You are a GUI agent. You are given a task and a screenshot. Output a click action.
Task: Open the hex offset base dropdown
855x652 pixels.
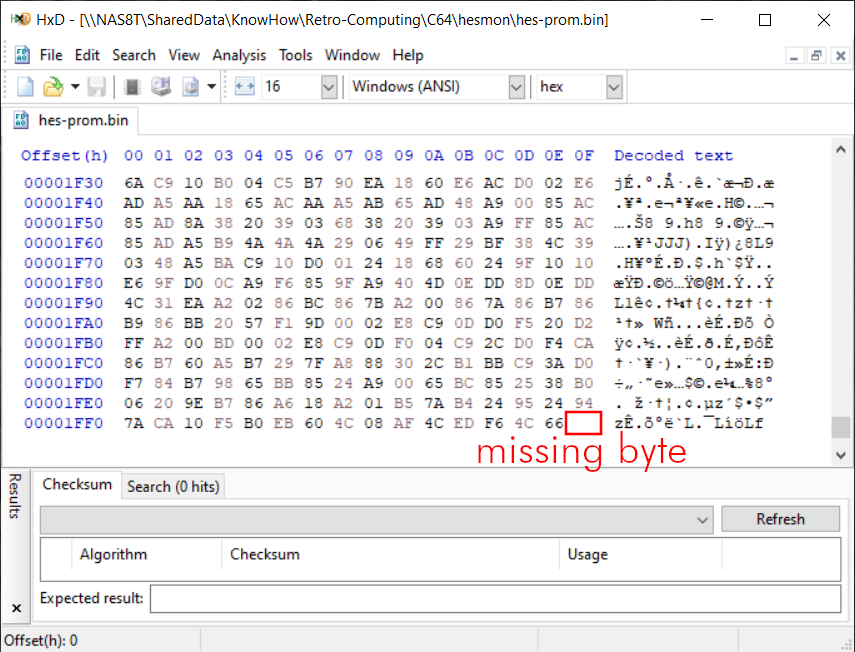tap(614, 87)
